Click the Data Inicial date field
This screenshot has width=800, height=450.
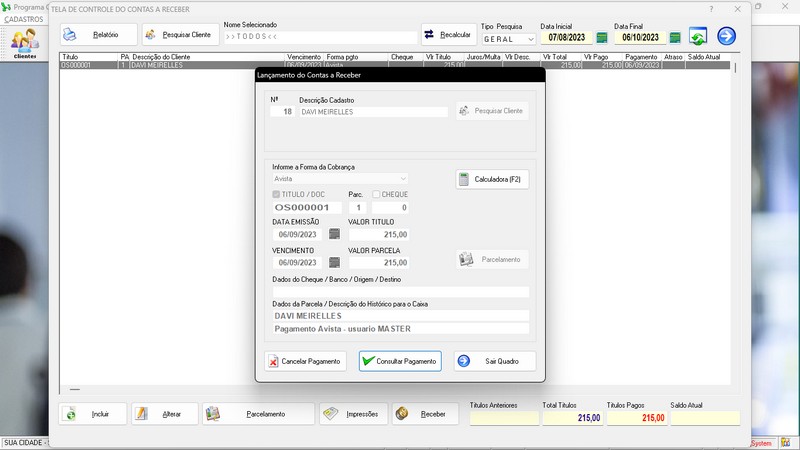pos(566,38)
